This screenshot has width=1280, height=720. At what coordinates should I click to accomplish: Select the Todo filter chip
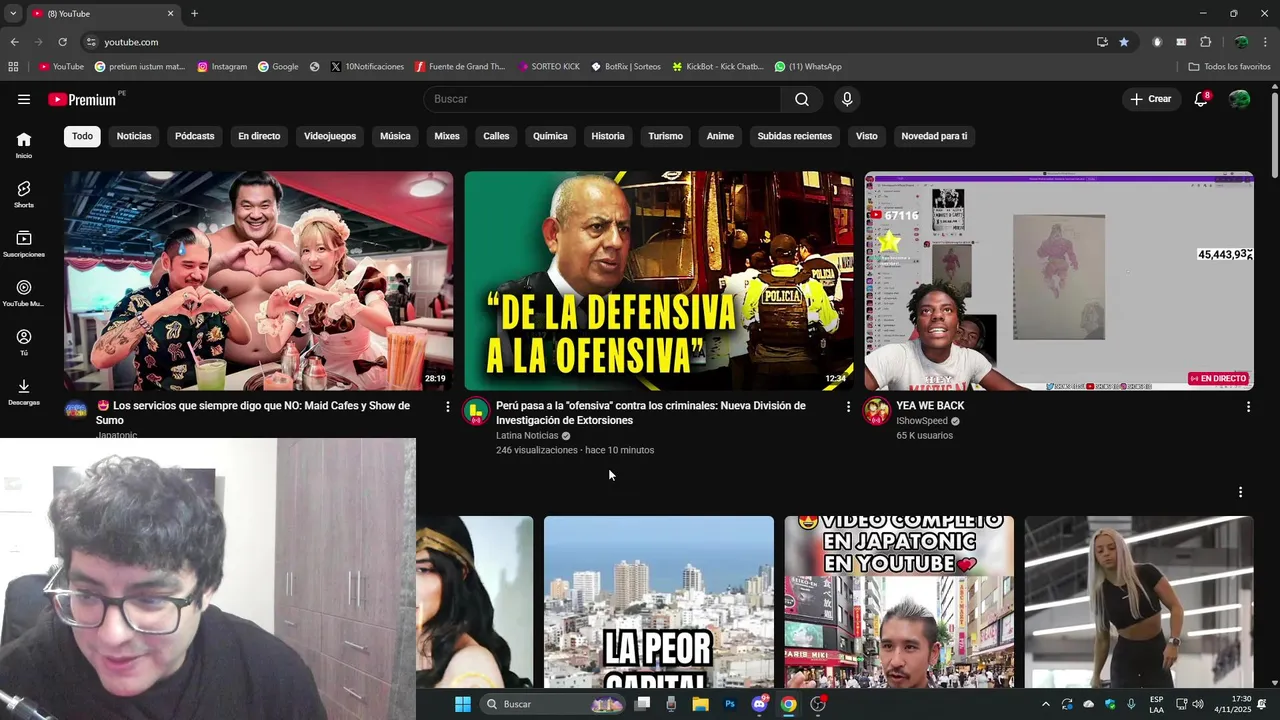82,136
